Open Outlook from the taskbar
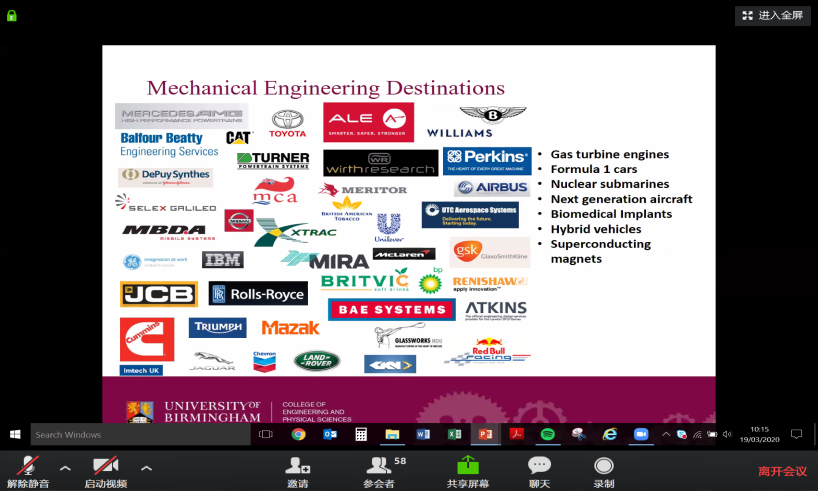818x491 pixels. (330, 434)
